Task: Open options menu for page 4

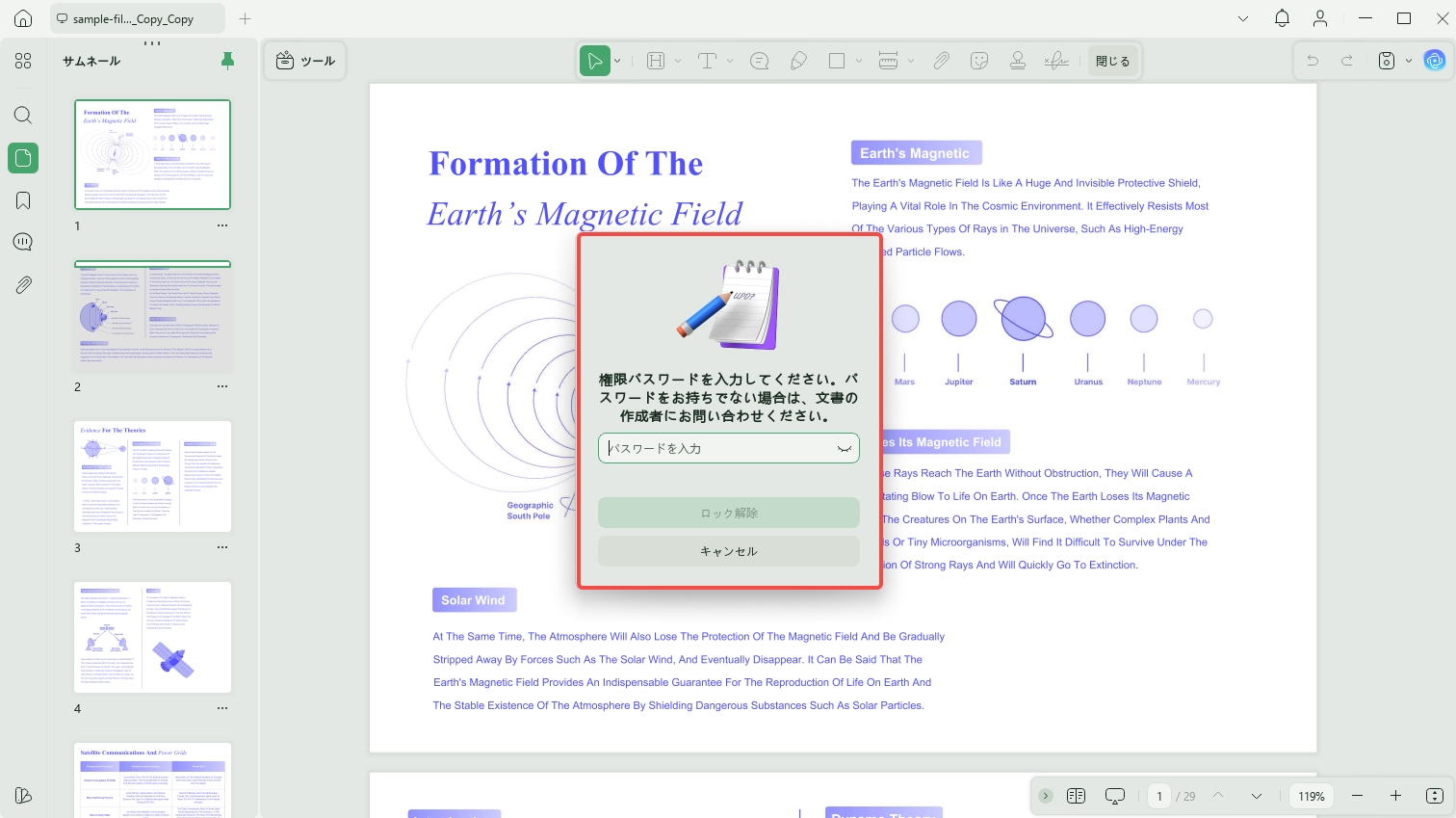Action: click(x=222, y=708)
